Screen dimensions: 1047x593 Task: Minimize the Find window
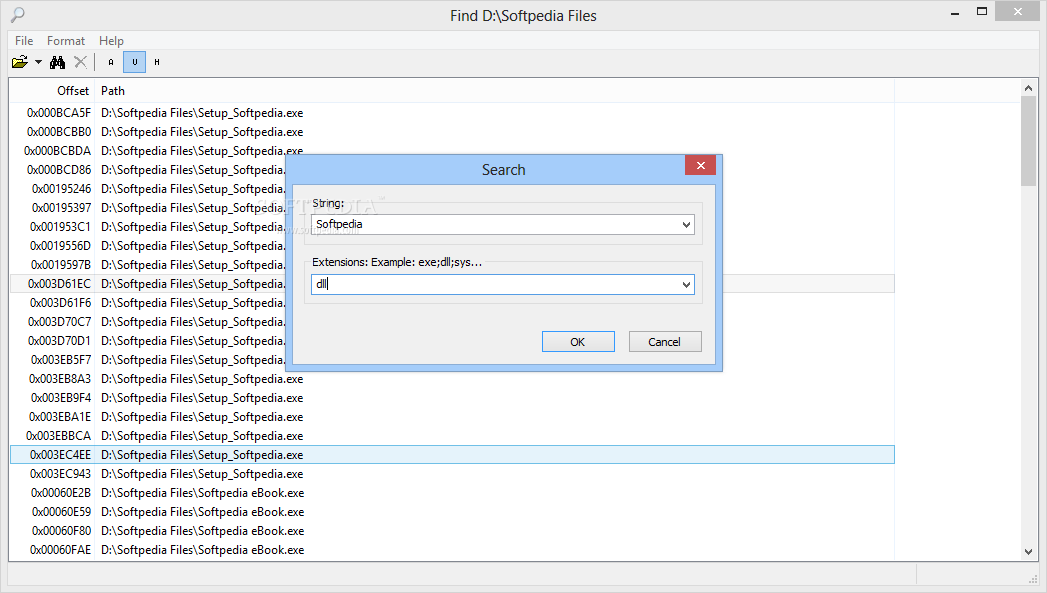click(x=955, y=12)
